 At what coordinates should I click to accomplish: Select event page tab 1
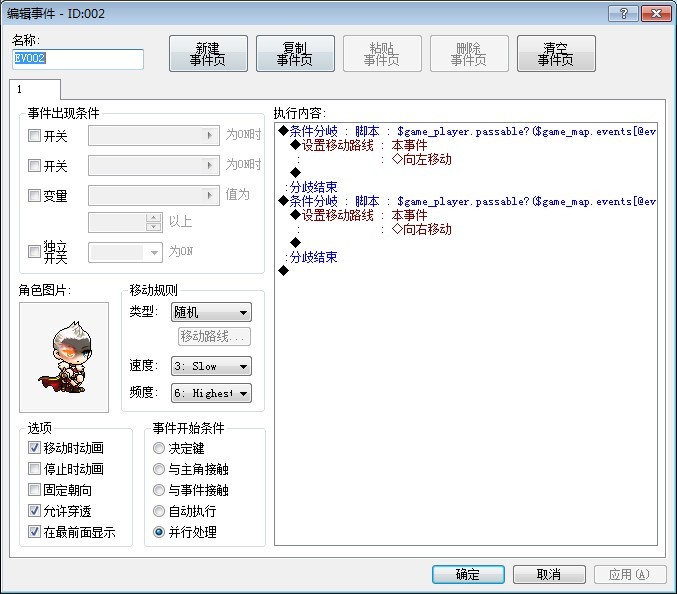click(35, 89)
